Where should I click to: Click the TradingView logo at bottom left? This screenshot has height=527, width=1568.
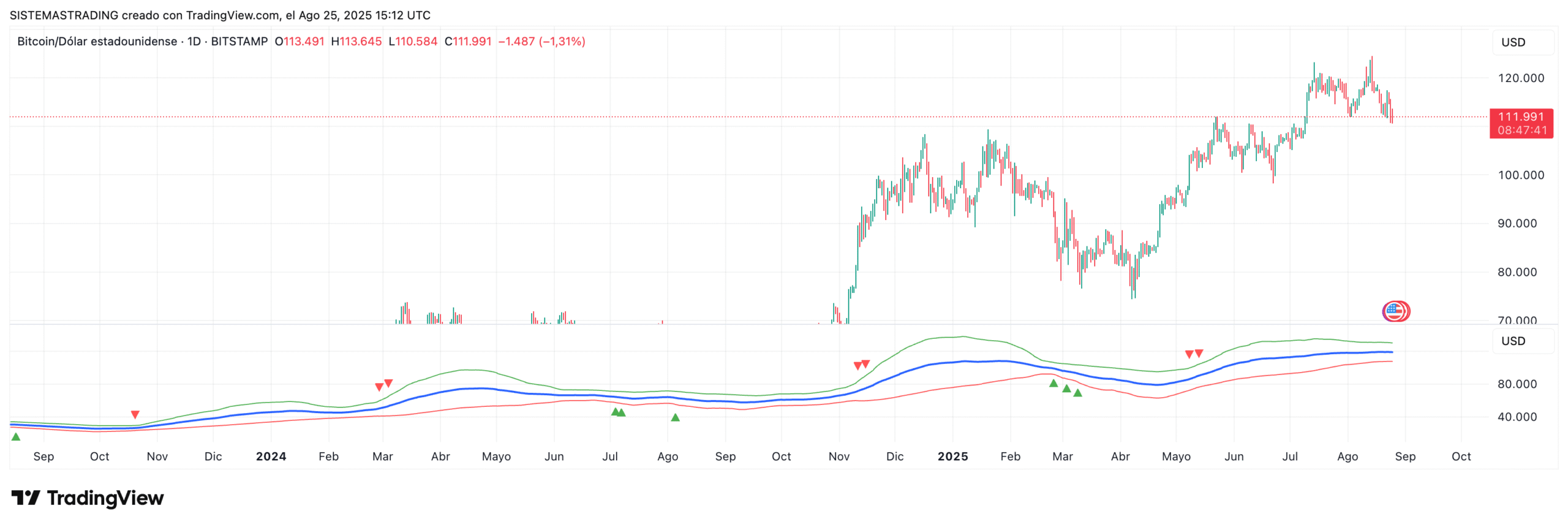tap(87, 498)
